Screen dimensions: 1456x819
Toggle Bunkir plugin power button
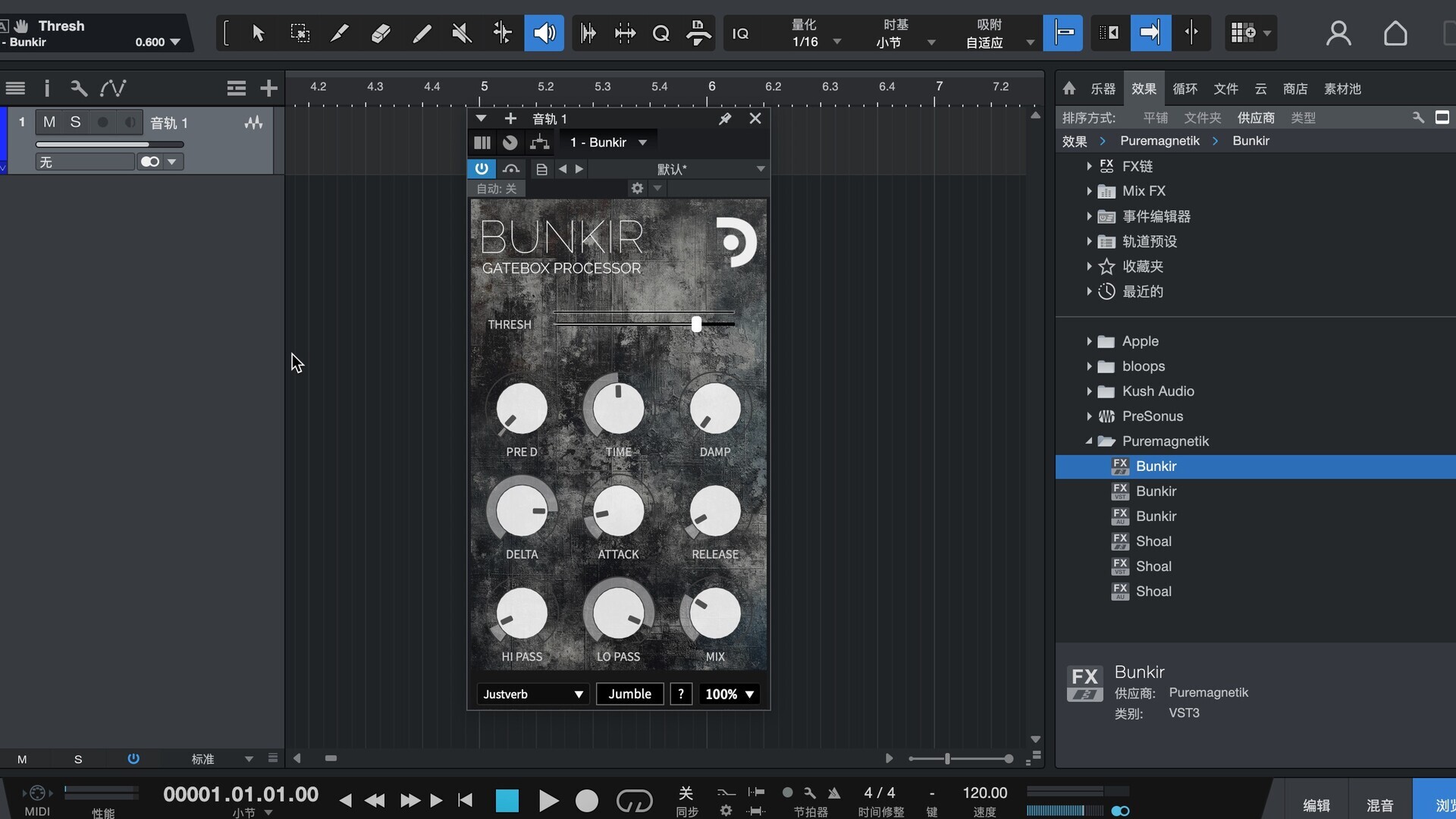(x=482, y=168)
